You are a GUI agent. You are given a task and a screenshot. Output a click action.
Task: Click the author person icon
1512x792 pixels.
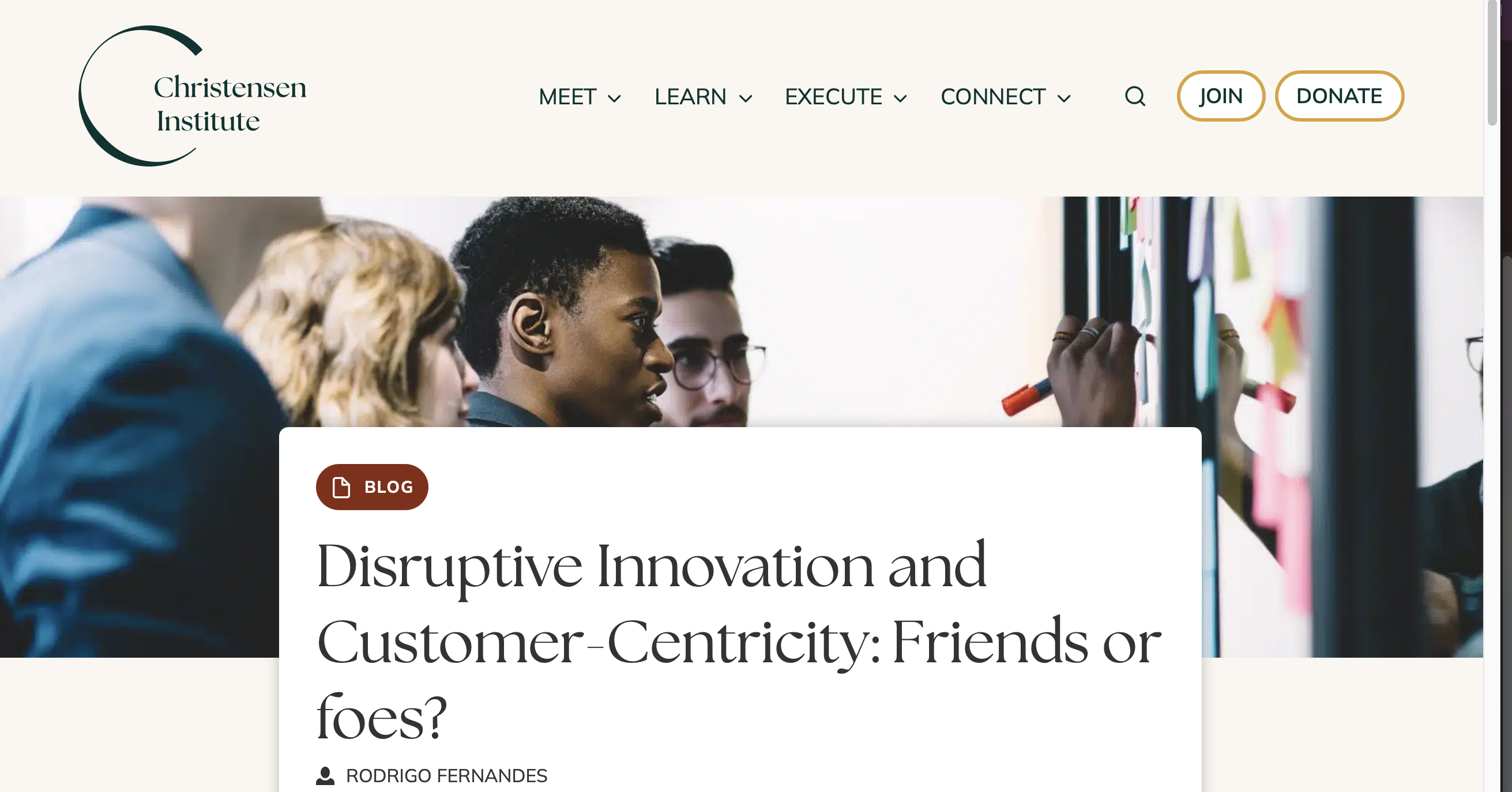point(325,776)
